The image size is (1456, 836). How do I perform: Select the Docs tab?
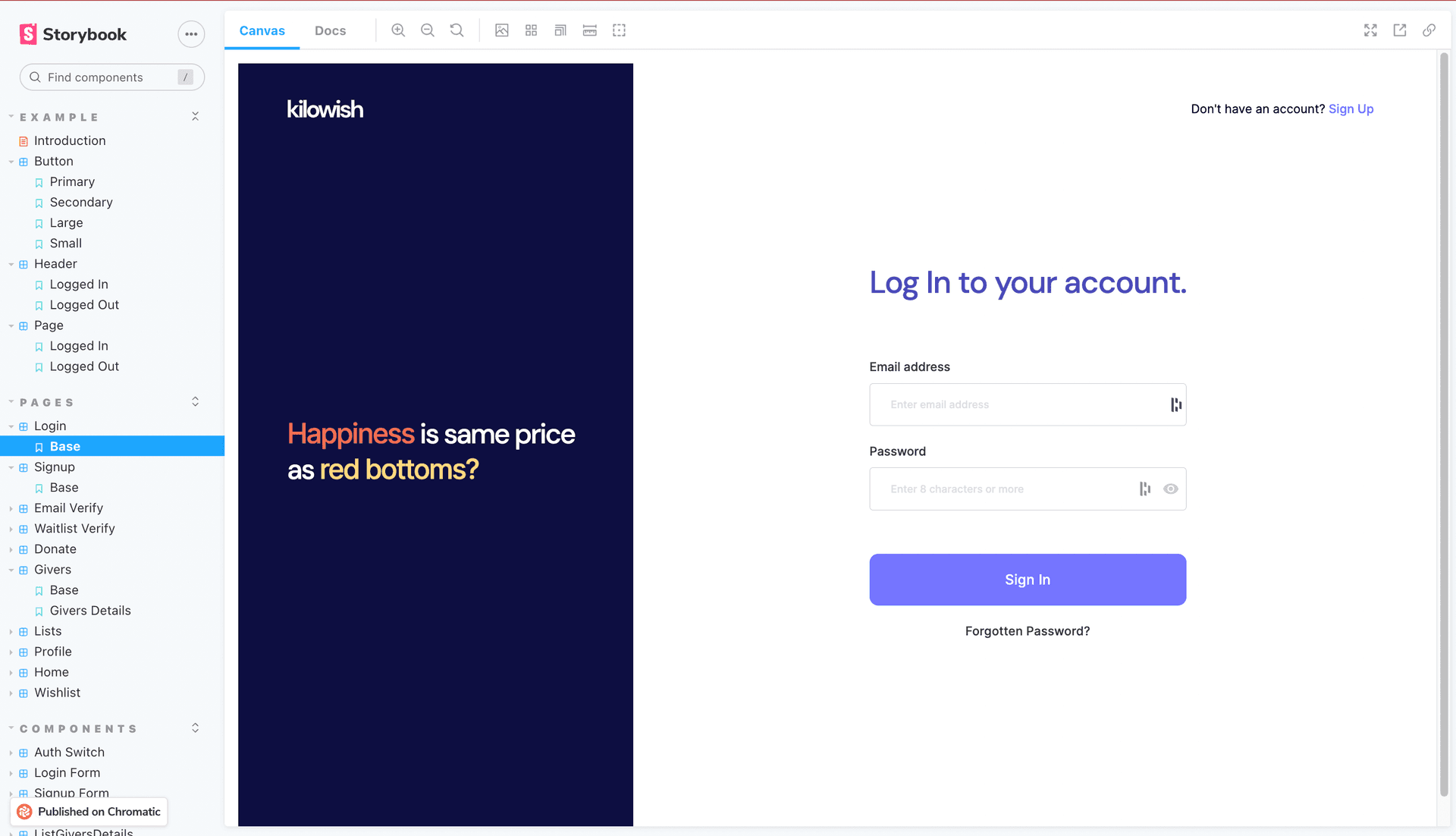(x=330, y=30)
